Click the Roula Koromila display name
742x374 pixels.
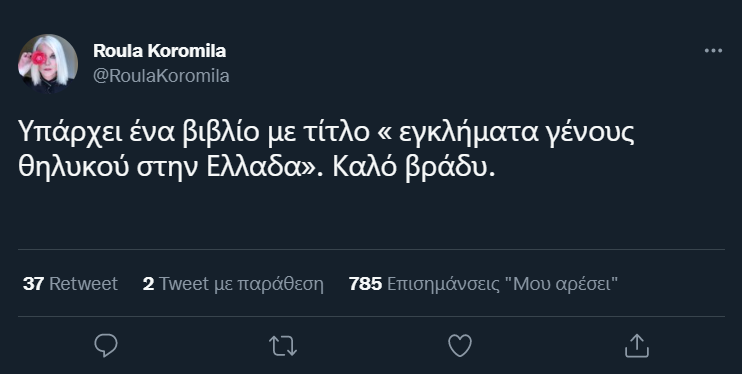(x=159, y=51)
